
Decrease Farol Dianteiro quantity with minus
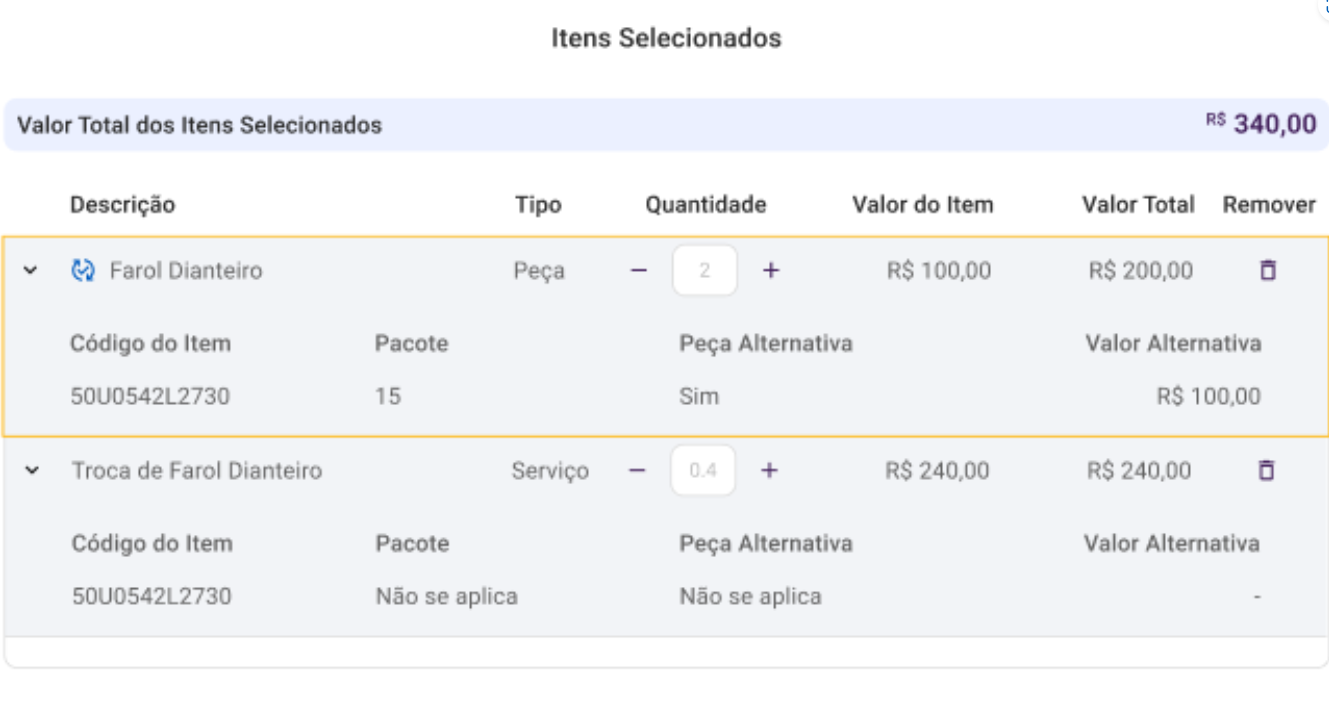(x=639, y=270)
